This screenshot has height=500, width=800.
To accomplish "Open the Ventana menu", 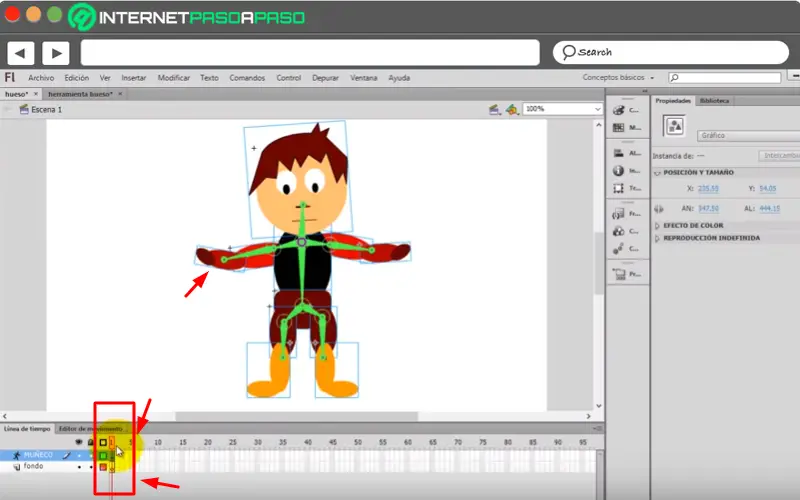I will pos(363,78).
